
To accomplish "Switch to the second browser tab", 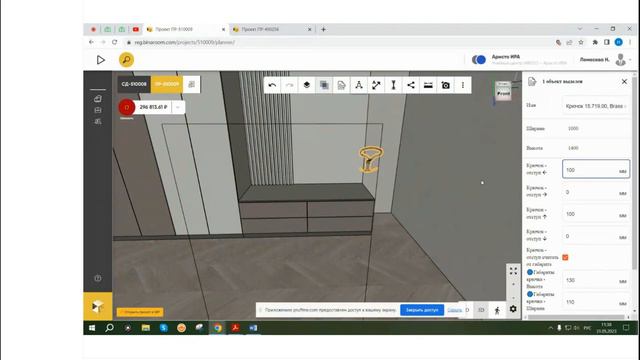I will click(271, 29).
